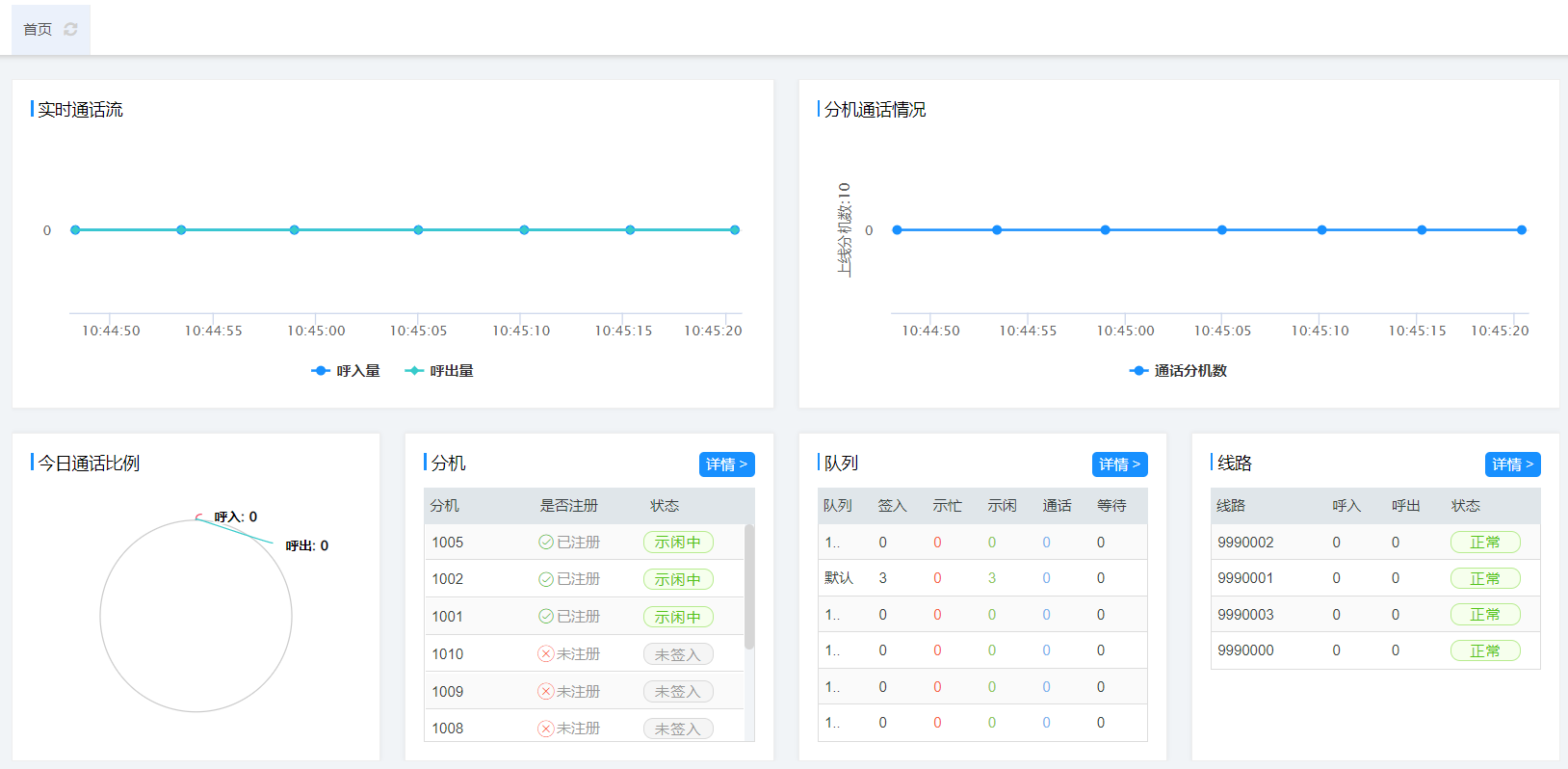Select line 9990001 cell
Viewport: 1568px width, 769px height.
point(1245,578)
